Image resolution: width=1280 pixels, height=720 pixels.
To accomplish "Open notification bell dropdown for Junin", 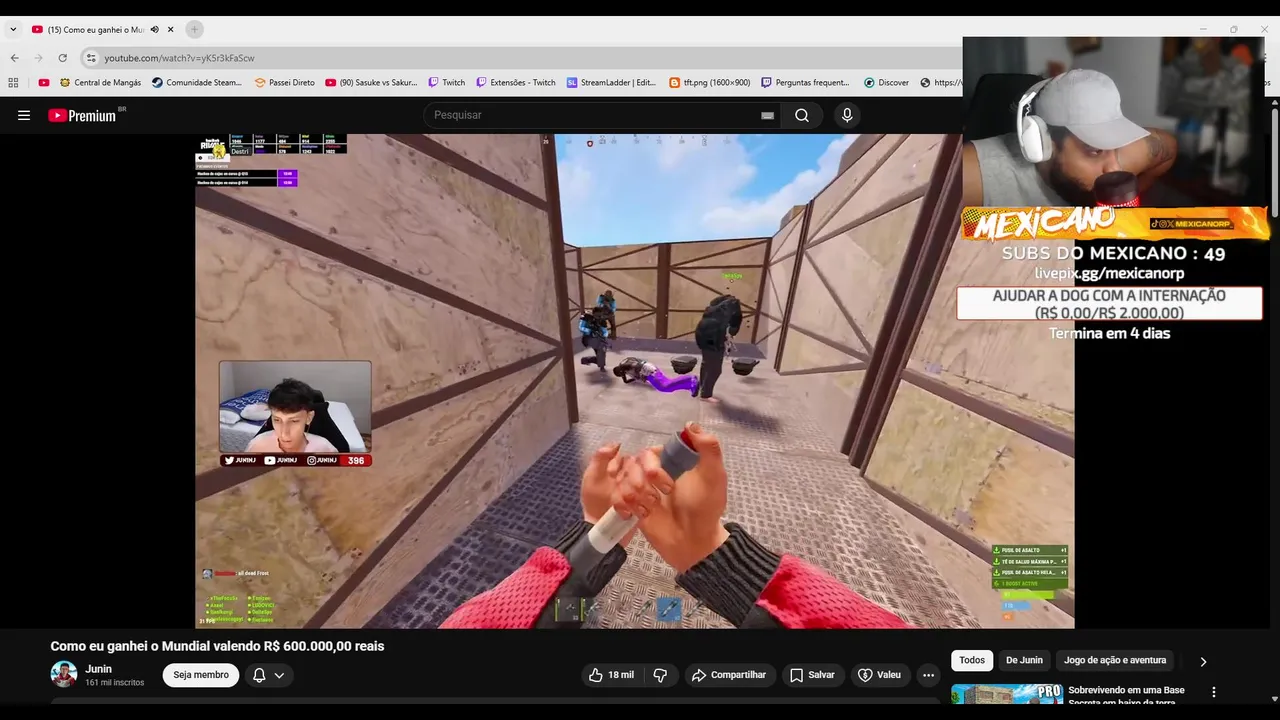I will [269, 675].
